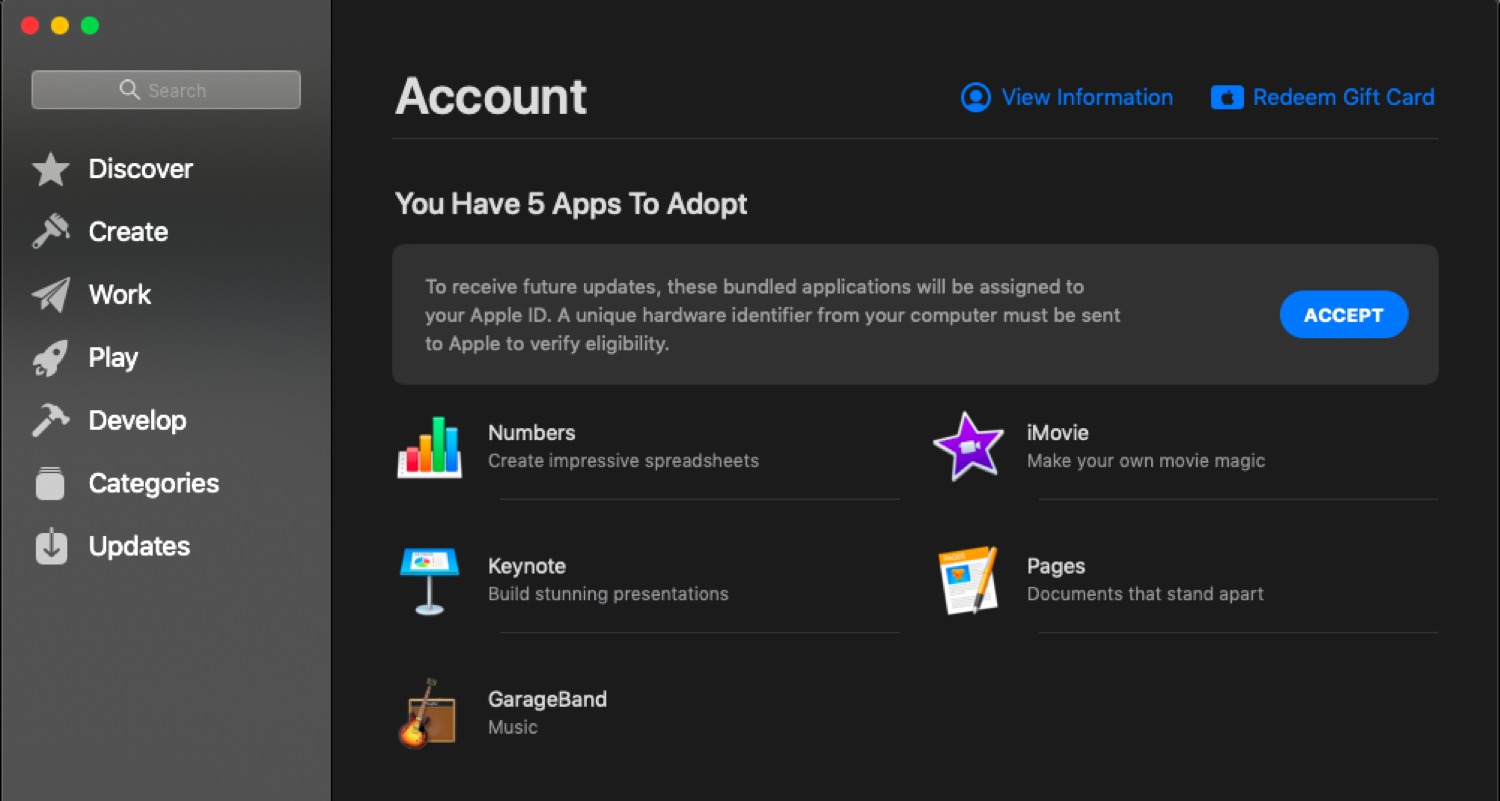Click the iMovie star icon
The image size is (1500, 801).
coord(968,446)
